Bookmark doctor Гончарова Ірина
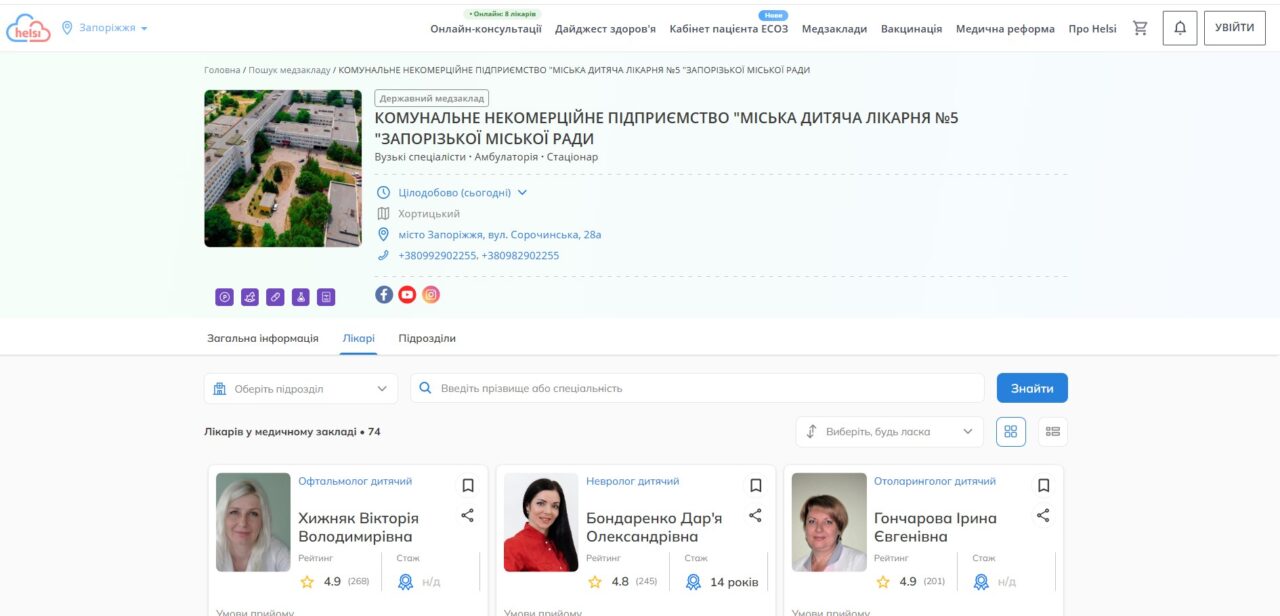This screenshot has height=616, width=1280. point(1043,485)
